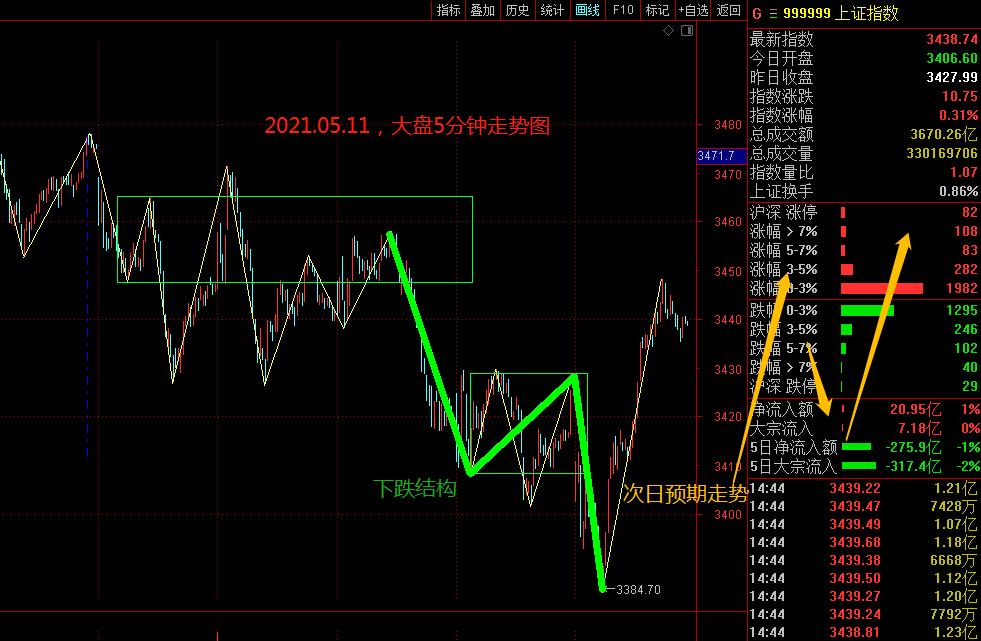Click the red chart title dated 2021.05.11

coord(407,126)
